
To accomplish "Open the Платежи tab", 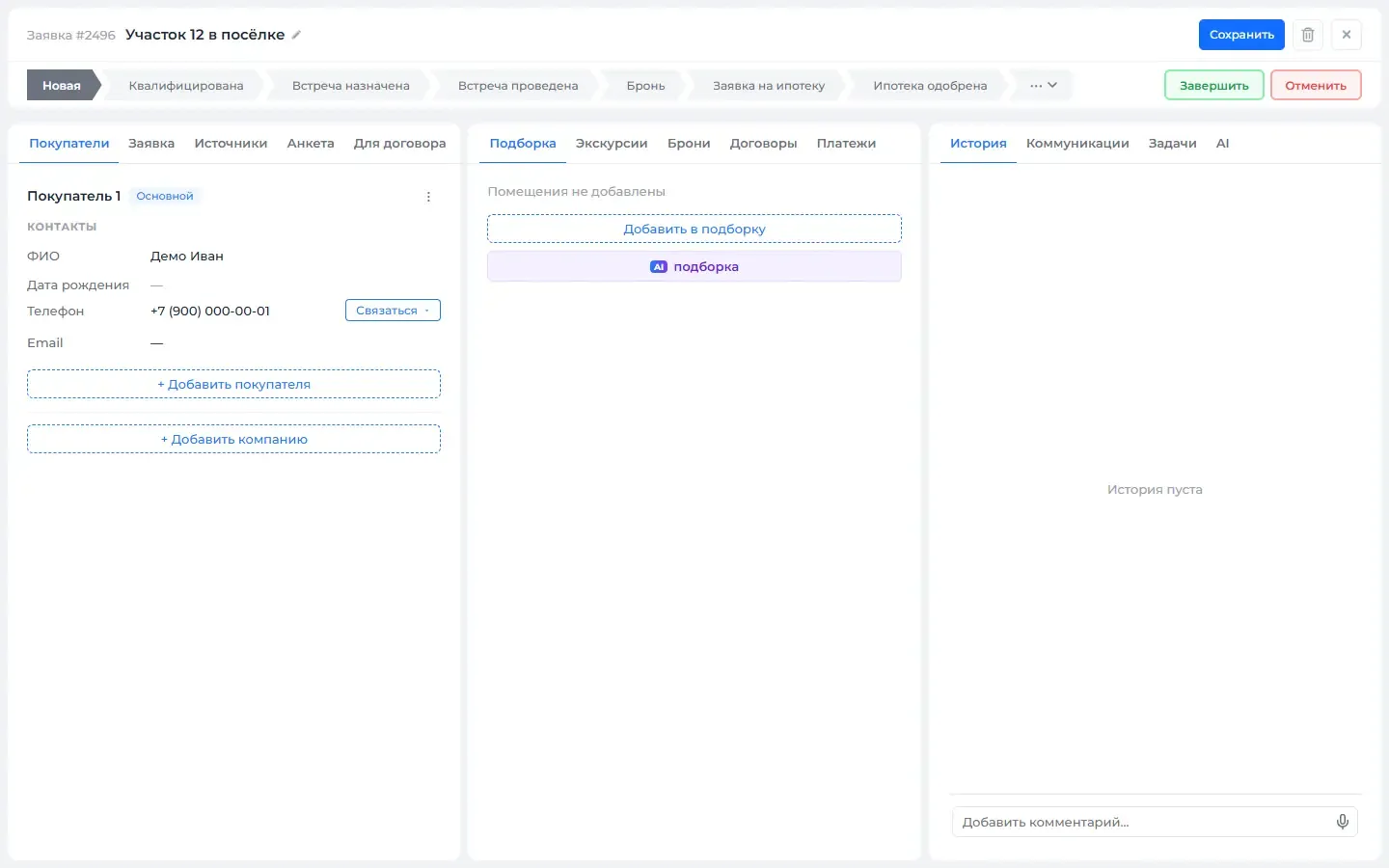I will coord(846,144).
